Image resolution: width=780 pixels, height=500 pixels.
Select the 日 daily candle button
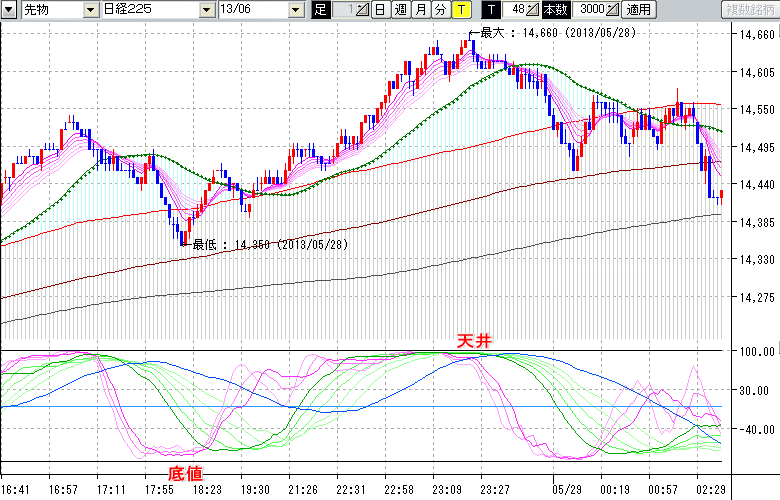tap(381, 10)
